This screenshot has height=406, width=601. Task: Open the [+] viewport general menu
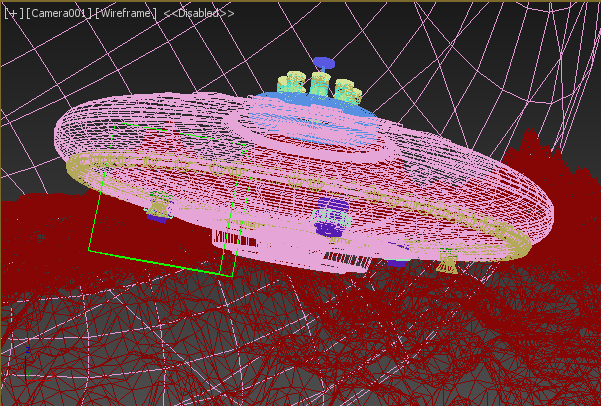13,13
